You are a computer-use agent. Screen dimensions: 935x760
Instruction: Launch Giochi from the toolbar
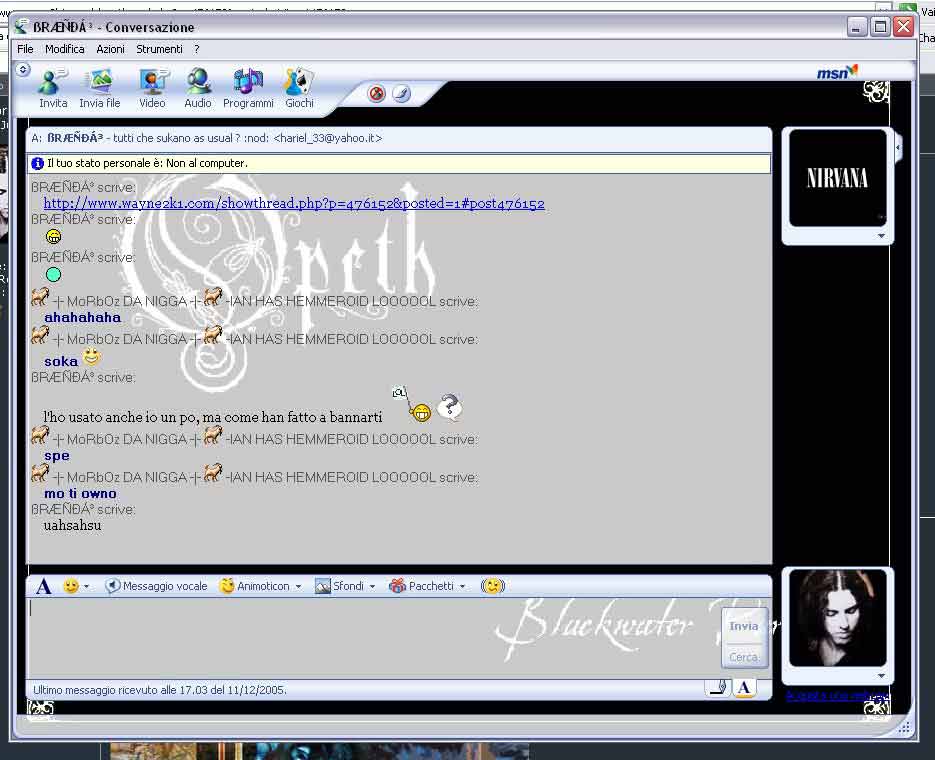click(x=299, y=88)
